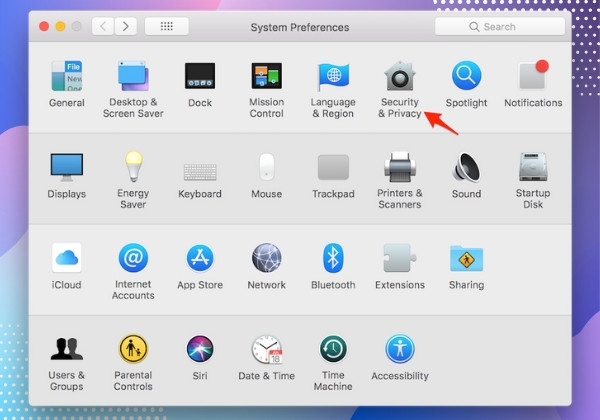The image size is (600, 420).
Task: Minimize the System Preferences window
Action: tap(60, 26)
